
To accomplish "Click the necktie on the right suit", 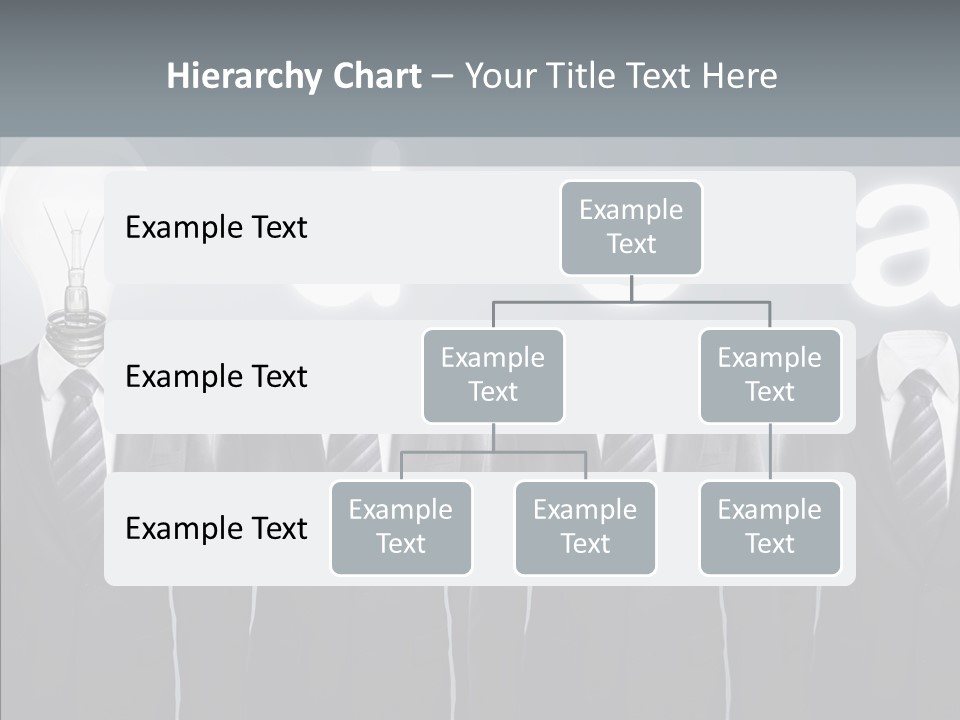I will [x=915, y=440].
